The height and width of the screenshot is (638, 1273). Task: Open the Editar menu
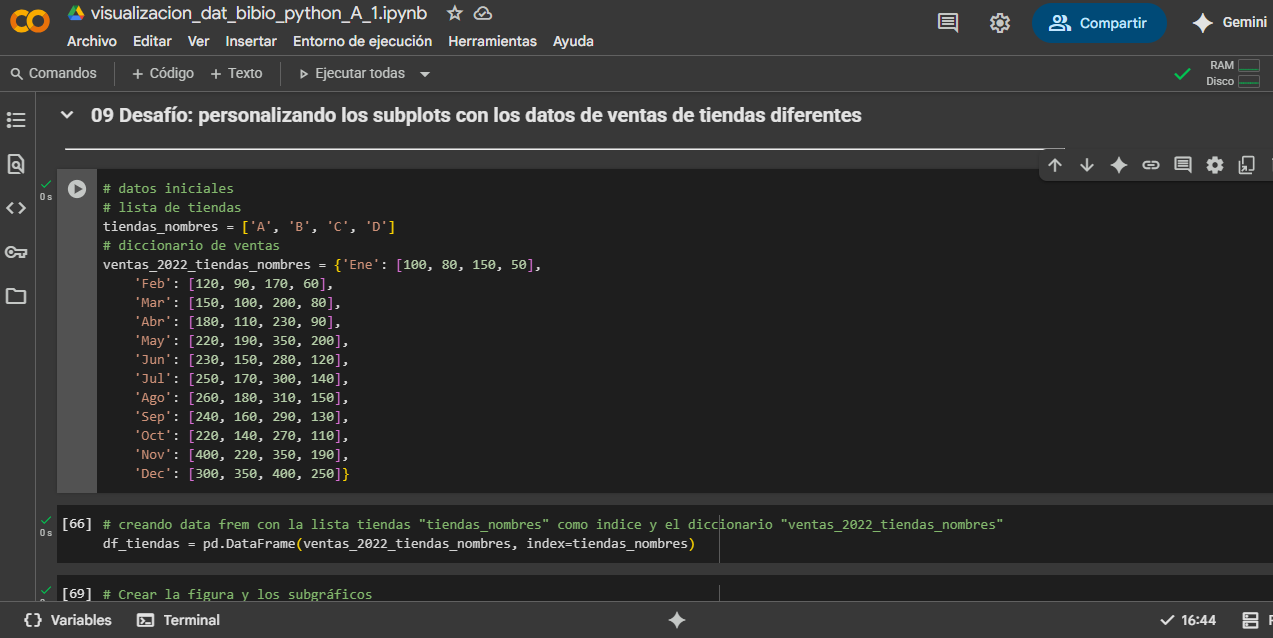coord(152,41)
